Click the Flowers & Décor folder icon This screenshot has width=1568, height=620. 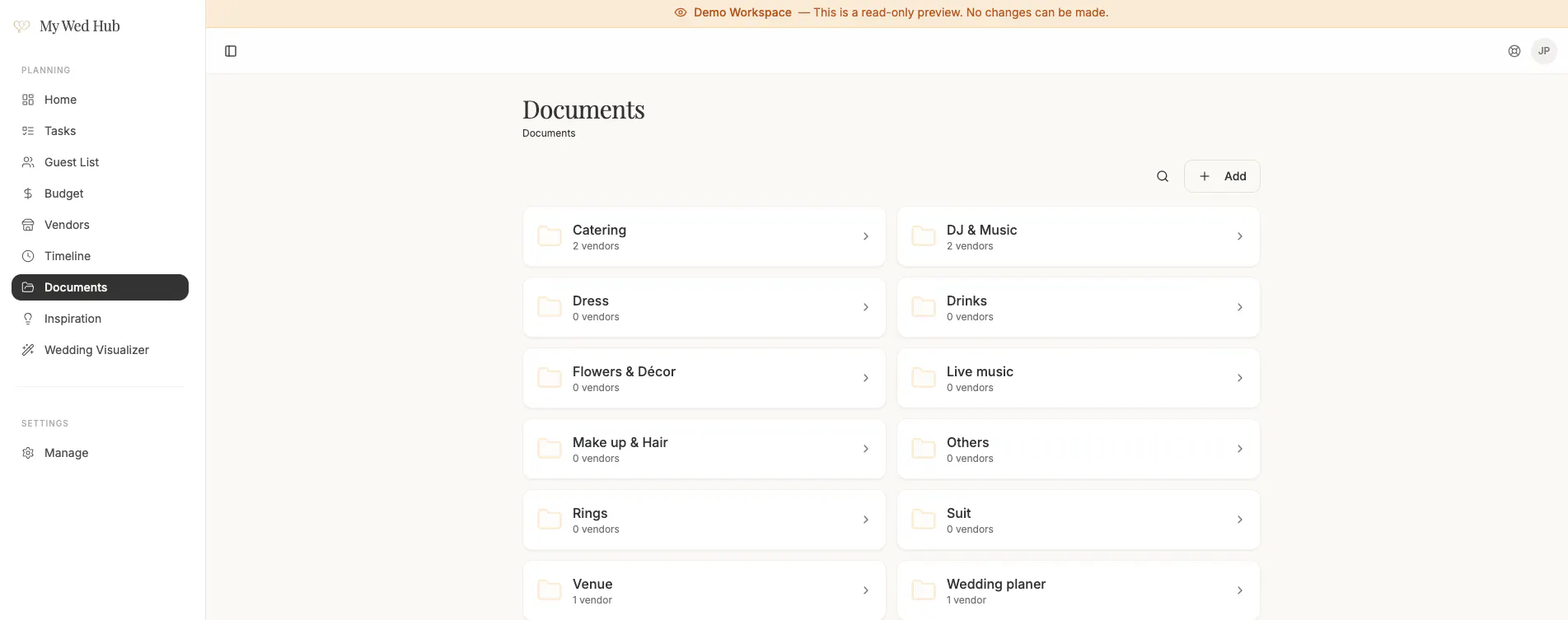click(x=550, y=378)
